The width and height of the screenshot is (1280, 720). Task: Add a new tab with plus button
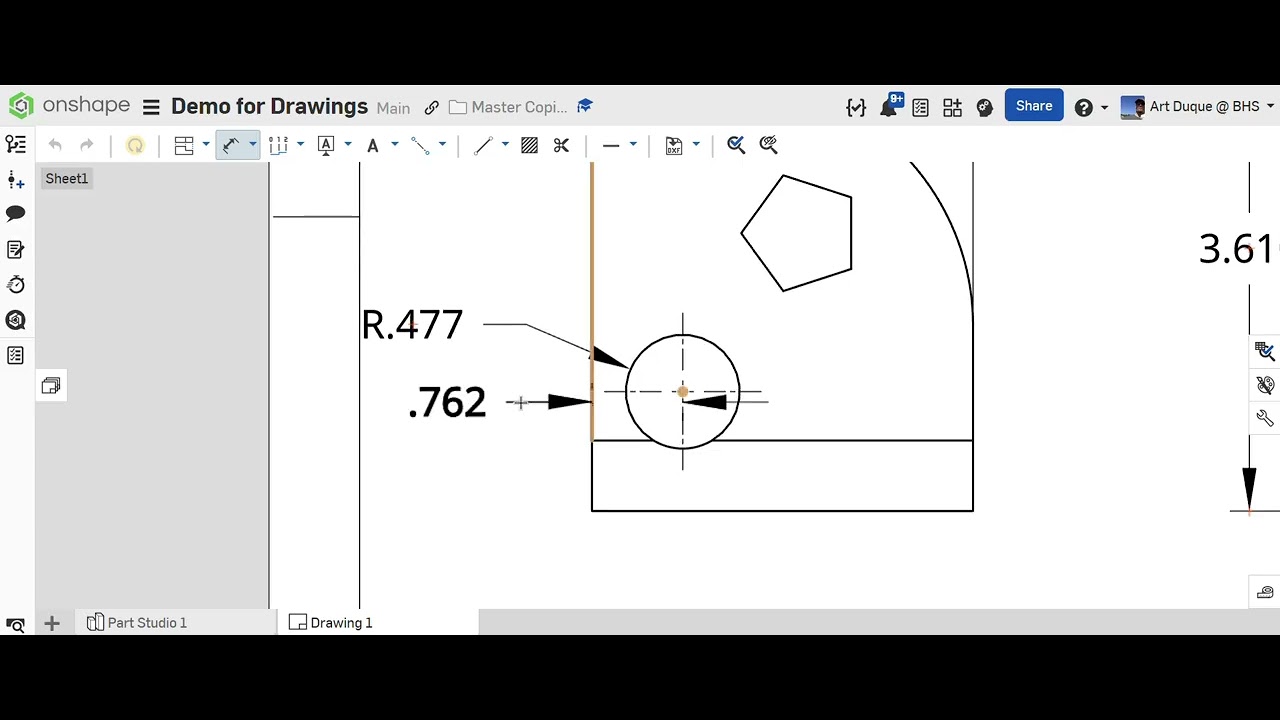[52, 623]
